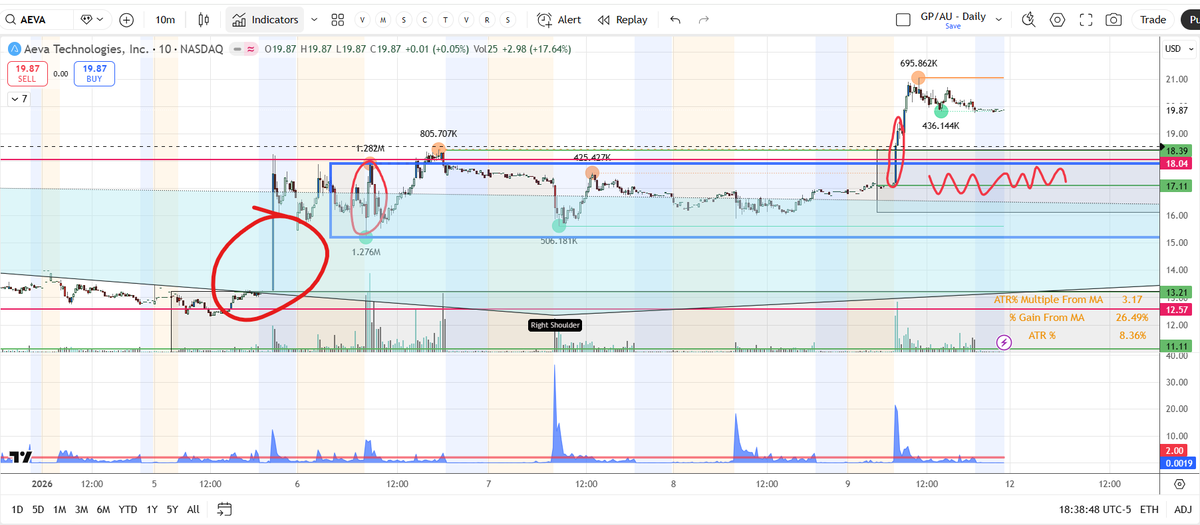Click the purple lightning icon on chart

[x=1003, y=342]
